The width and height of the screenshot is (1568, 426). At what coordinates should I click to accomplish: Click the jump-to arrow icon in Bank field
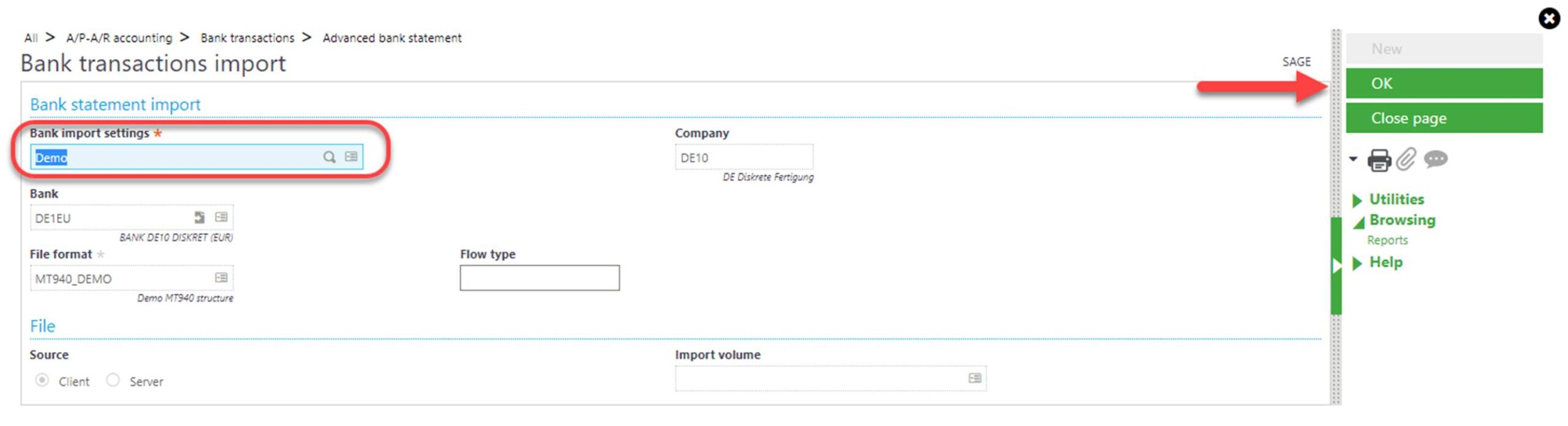[200, 217]
